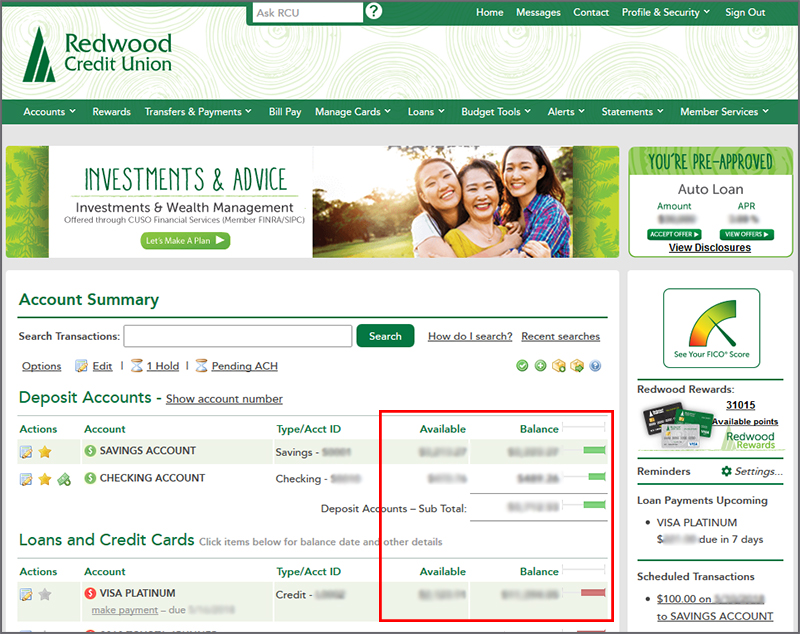Click the green cash icon on Checking row
This screenshot has width=800, height=634.
64,479
